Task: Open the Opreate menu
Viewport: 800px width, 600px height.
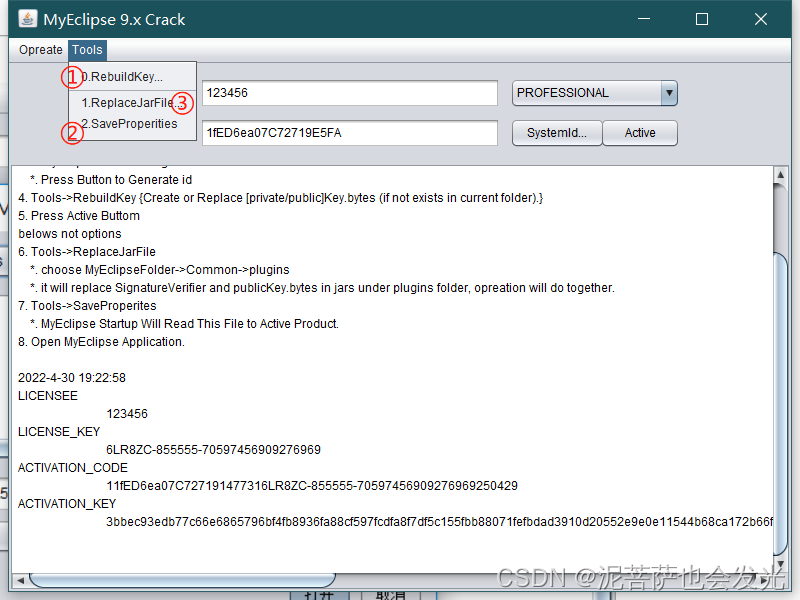Action: click(x=40, y=50)
